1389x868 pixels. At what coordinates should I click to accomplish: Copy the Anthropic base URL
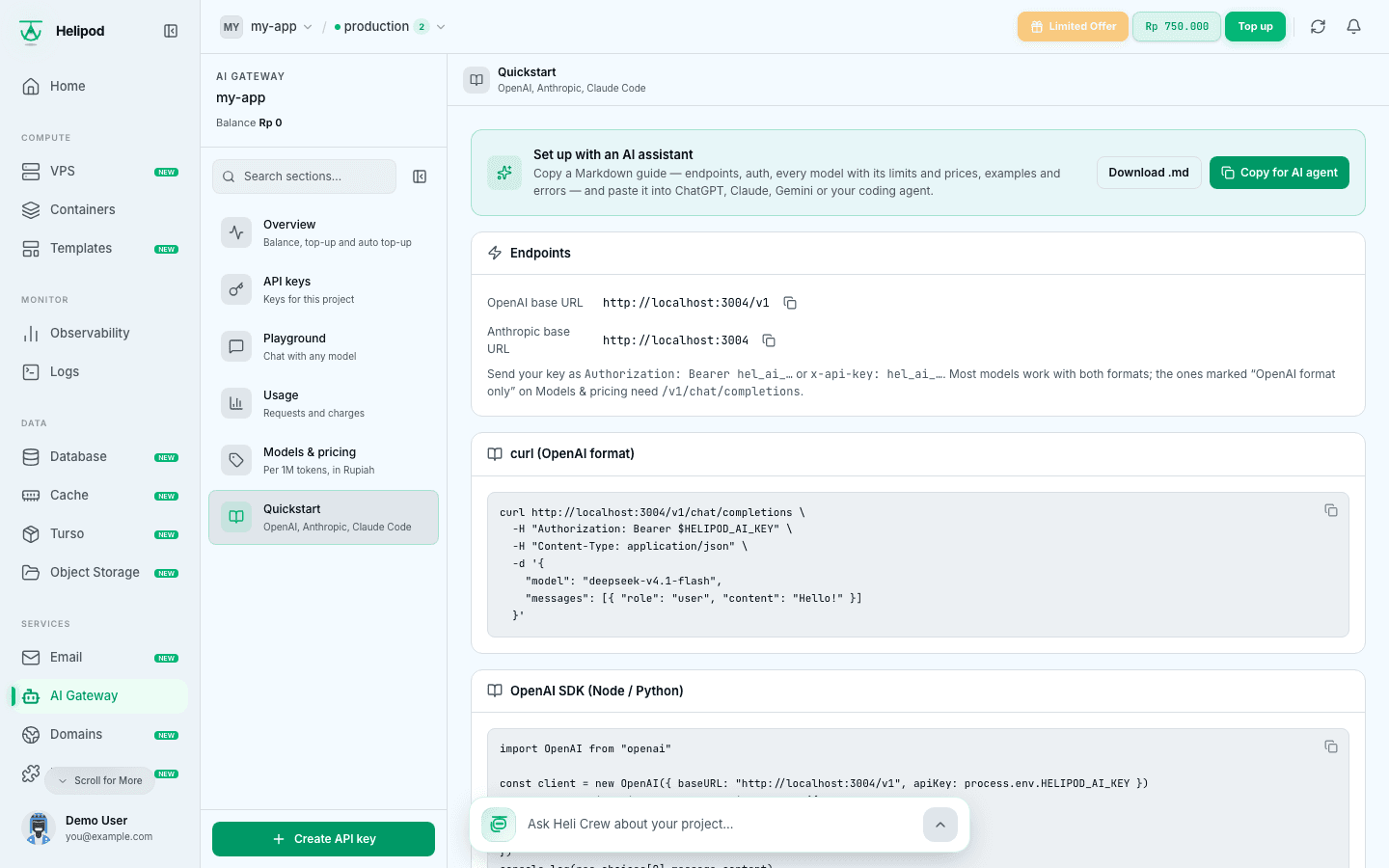pyautogui.click(x=769, y=340)
